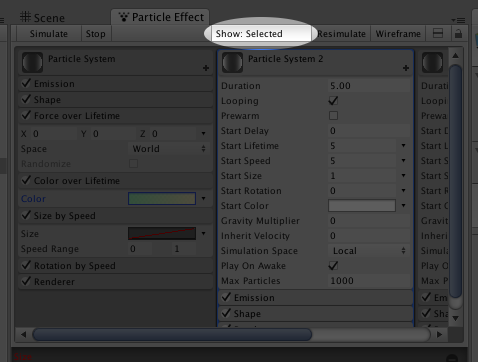Toggle Renderer module checkbox
Screen dimensions: 478x362
coord(26,281)
